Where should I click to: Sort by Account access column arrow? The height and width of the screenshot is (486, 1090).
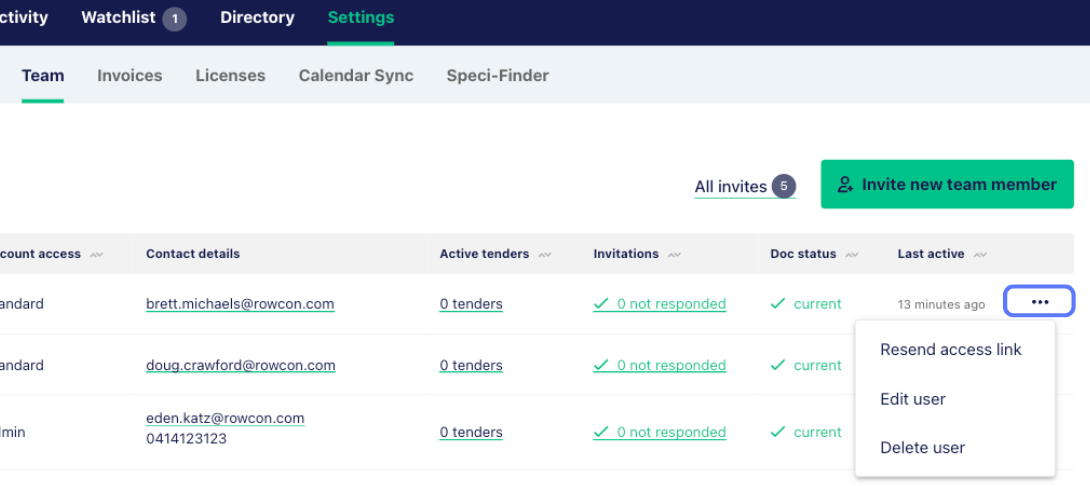[97, 255]
